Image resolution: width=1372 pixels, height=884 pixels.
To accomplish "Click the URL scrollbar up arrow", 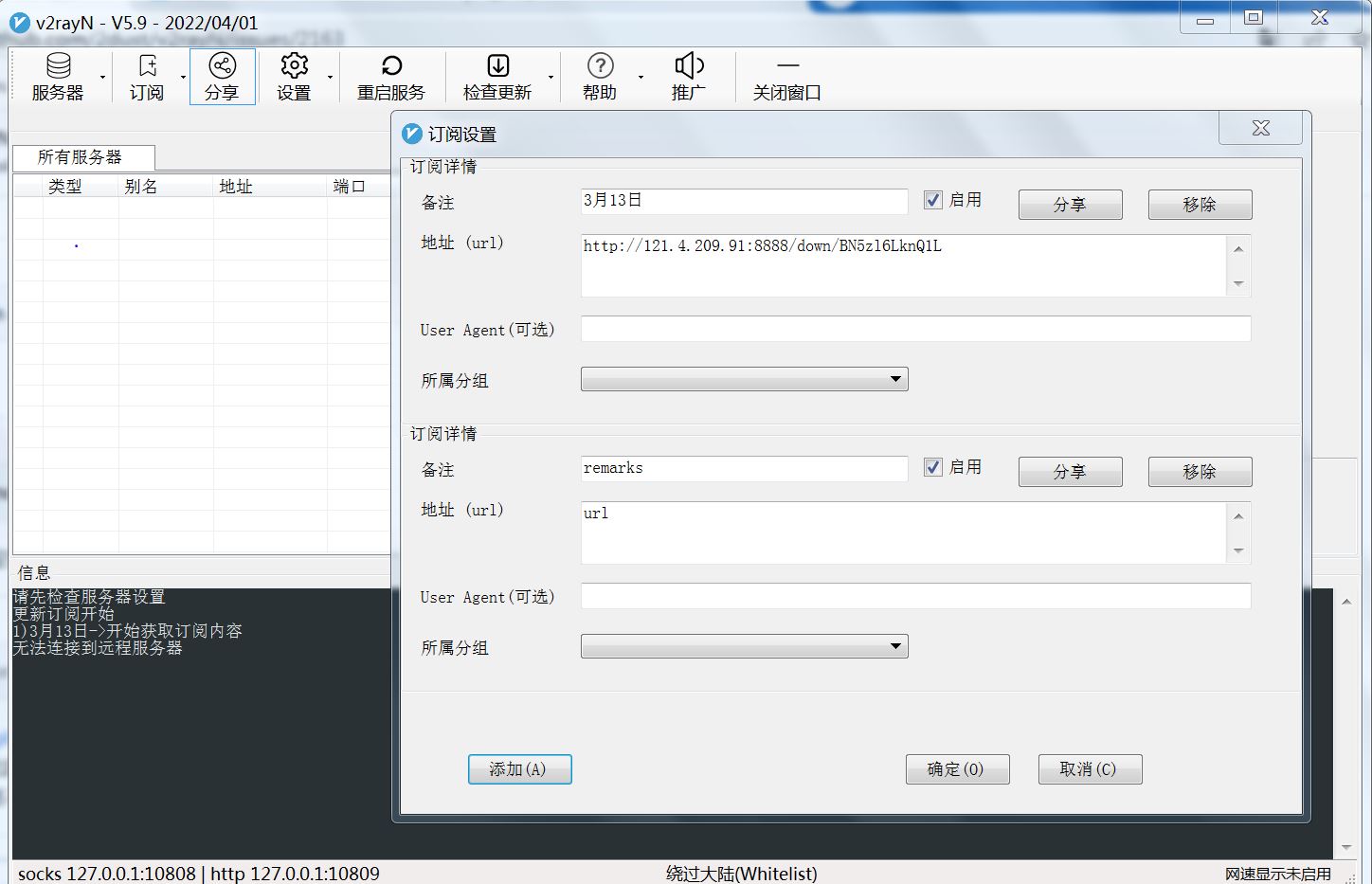I will point(1238,247).
